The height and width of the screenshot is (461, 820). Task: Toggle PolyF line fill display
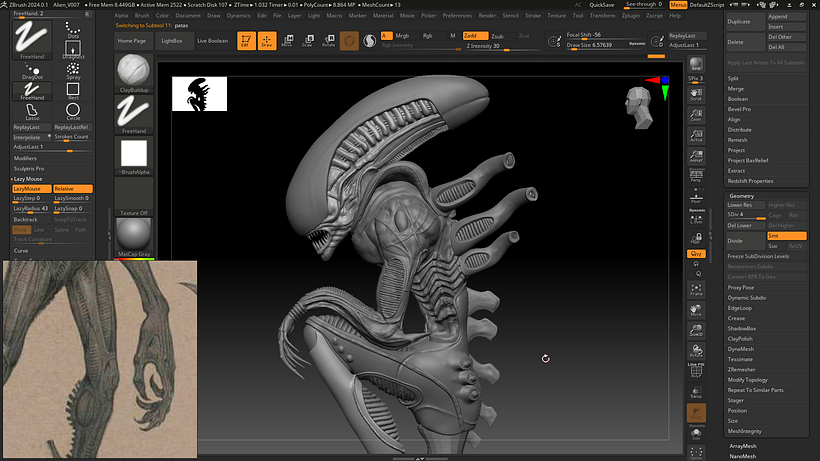pyautogui.click(x=696, y=371)
